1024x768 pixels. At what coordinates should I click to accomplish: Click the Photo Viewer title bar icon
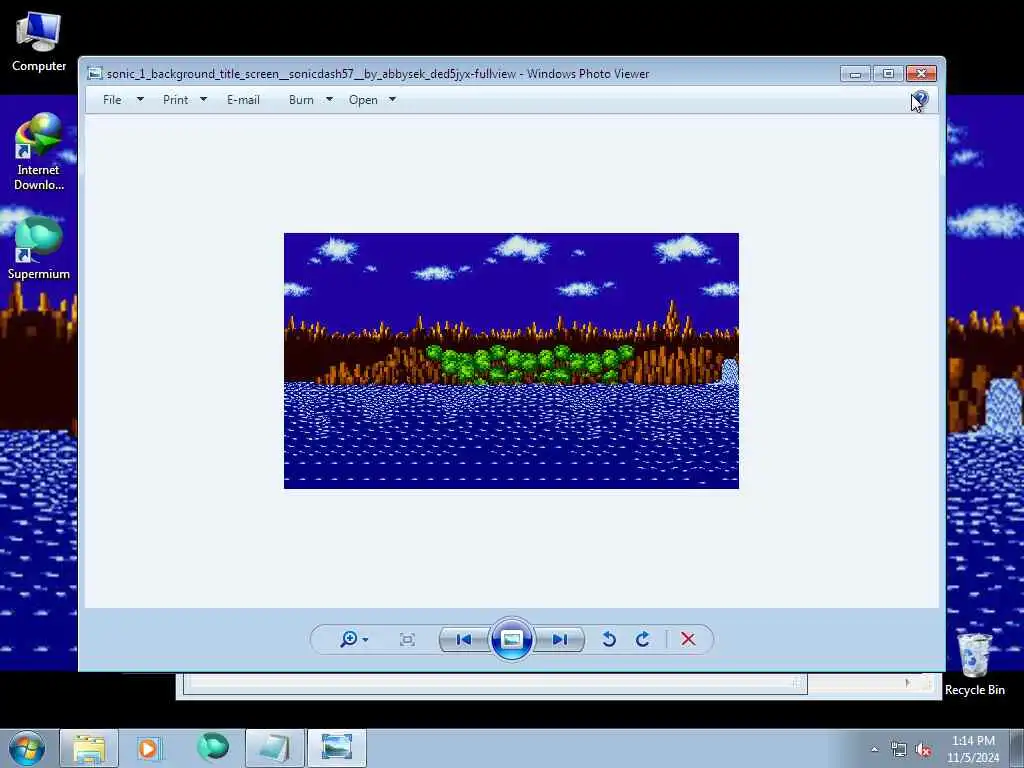pyautogui.click(x=95, y=74)
